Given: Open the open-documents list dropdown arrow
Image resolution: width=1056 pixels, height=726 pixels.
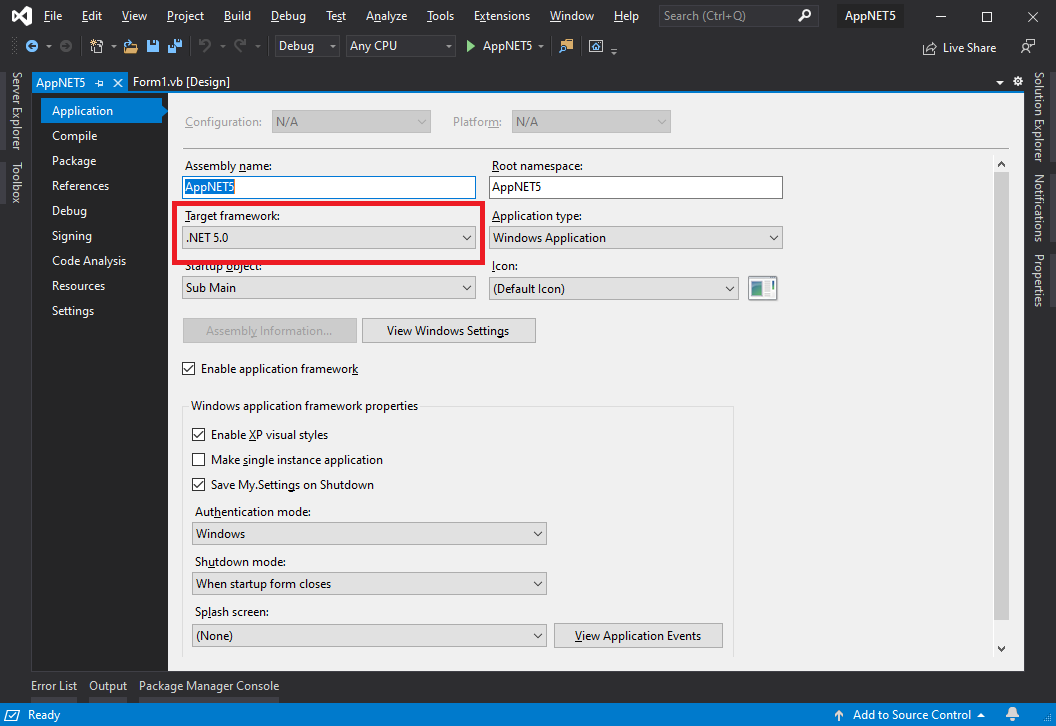Looking at the screenshot, I should coord(999,82).
